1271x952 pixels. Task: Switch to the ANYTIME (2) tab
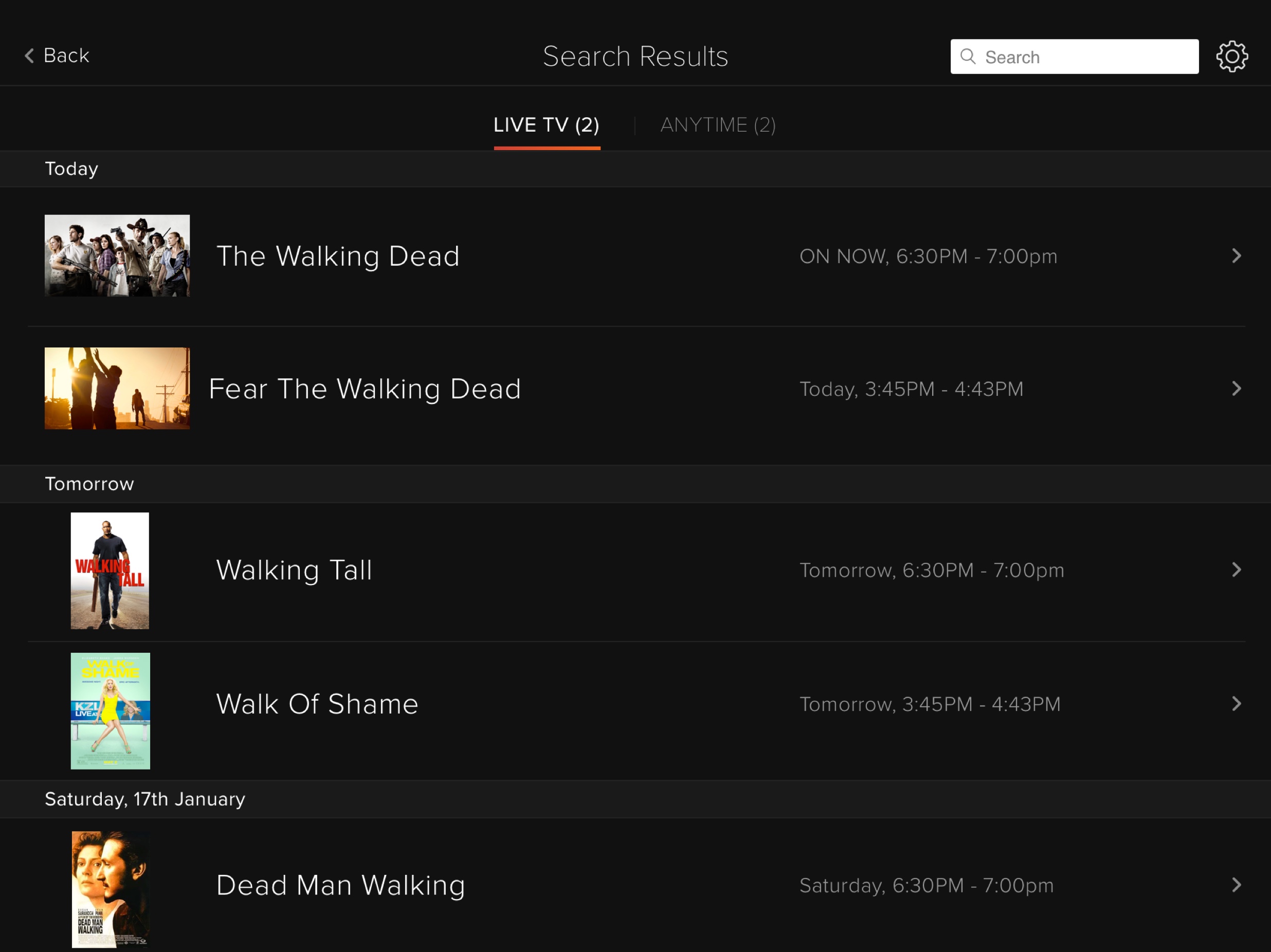tap(718, 125)
